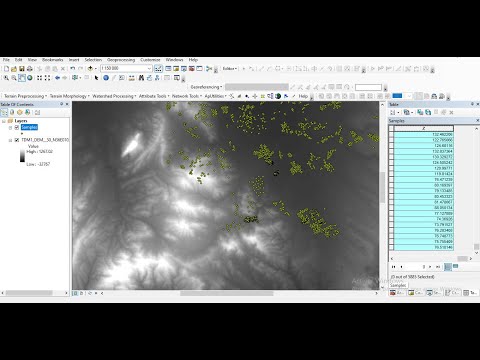Expand Terrain Morphology menu
This screenshot has width=480, height=360.
click(x=69, y=96)
